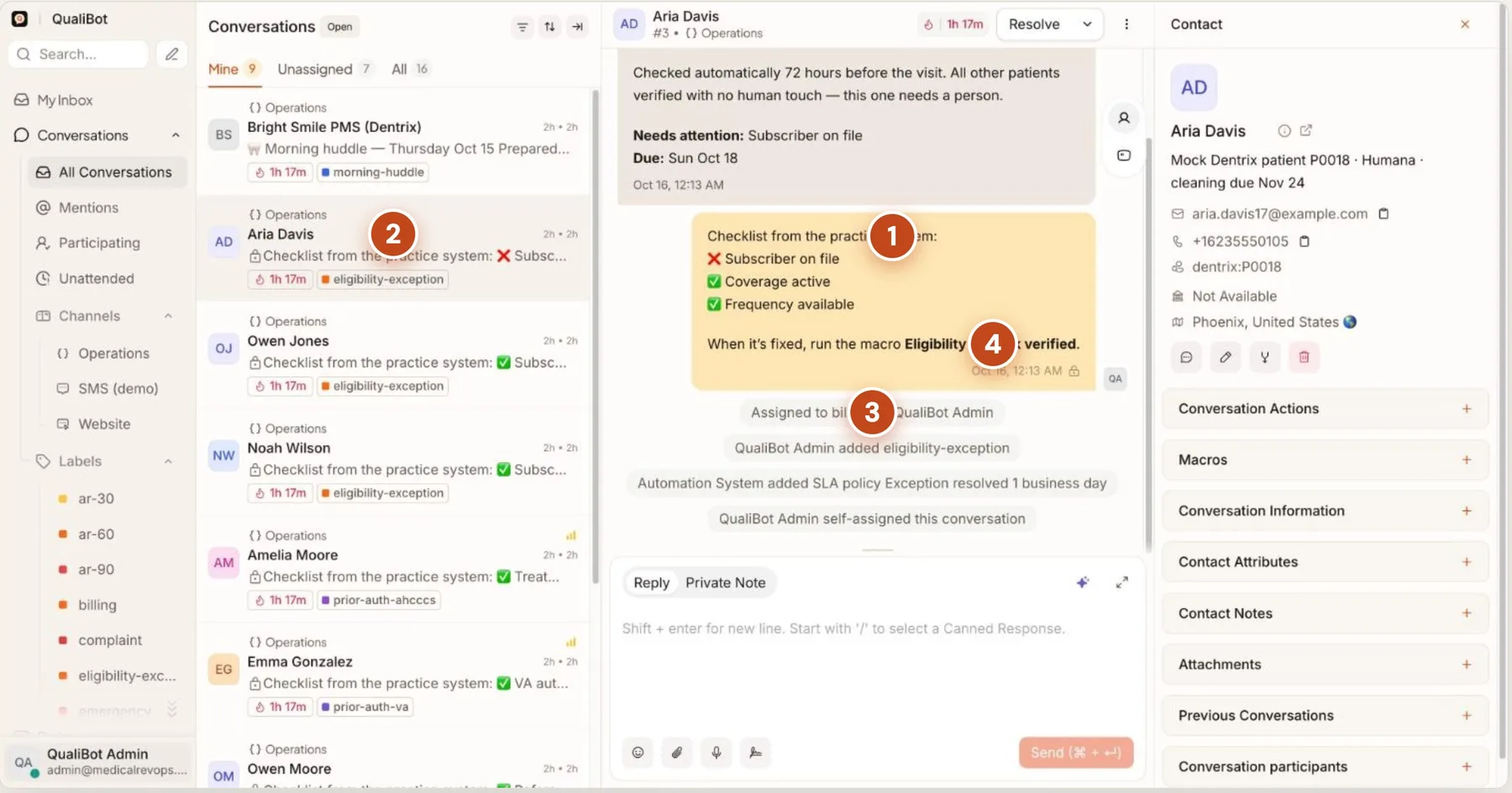The width and height of the screenshot is (1512, 793).
Task: Delete contact red trash icon
Action: (x=1304, y=357)
